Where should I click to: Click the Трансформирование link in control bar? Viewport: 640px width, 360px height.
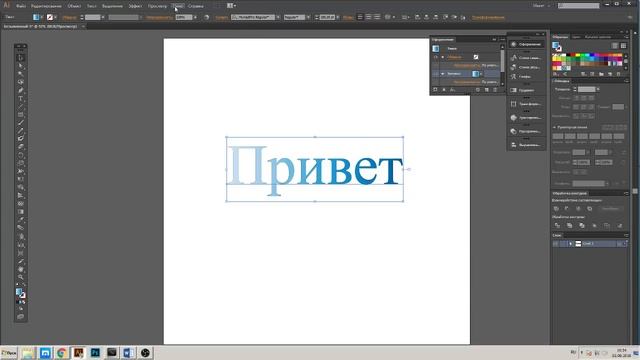pos(488,18)
